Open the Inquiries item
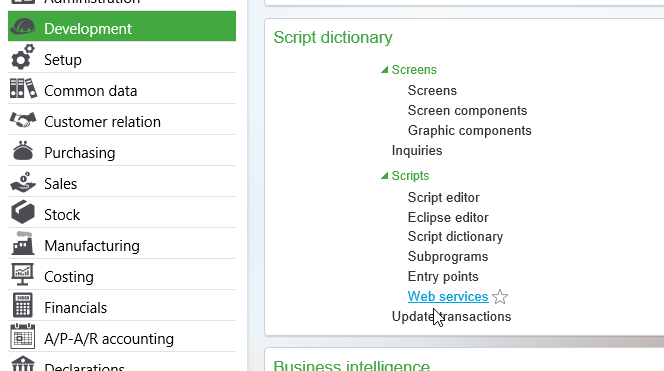 417,150
